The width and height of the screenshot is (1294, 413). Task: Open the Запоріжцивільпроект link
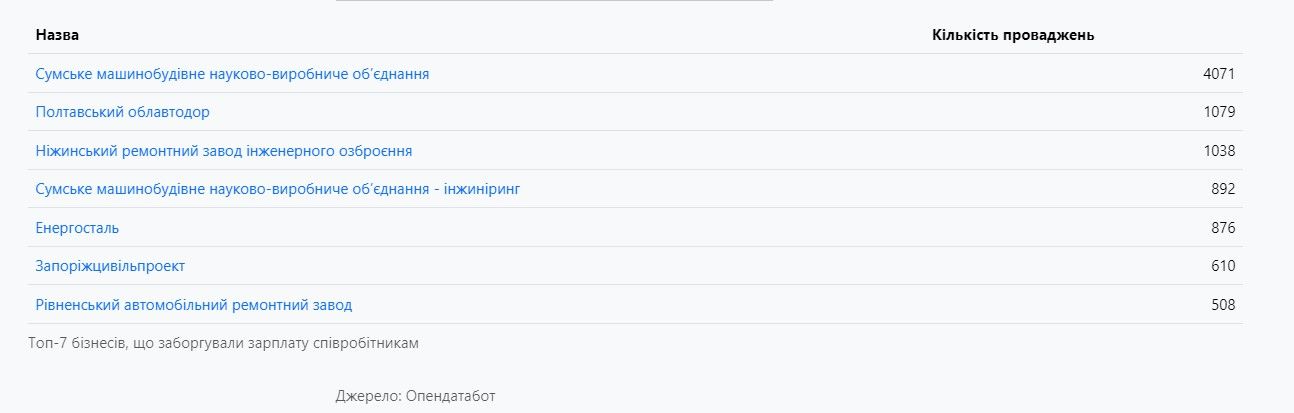click(x=110, y=266)
